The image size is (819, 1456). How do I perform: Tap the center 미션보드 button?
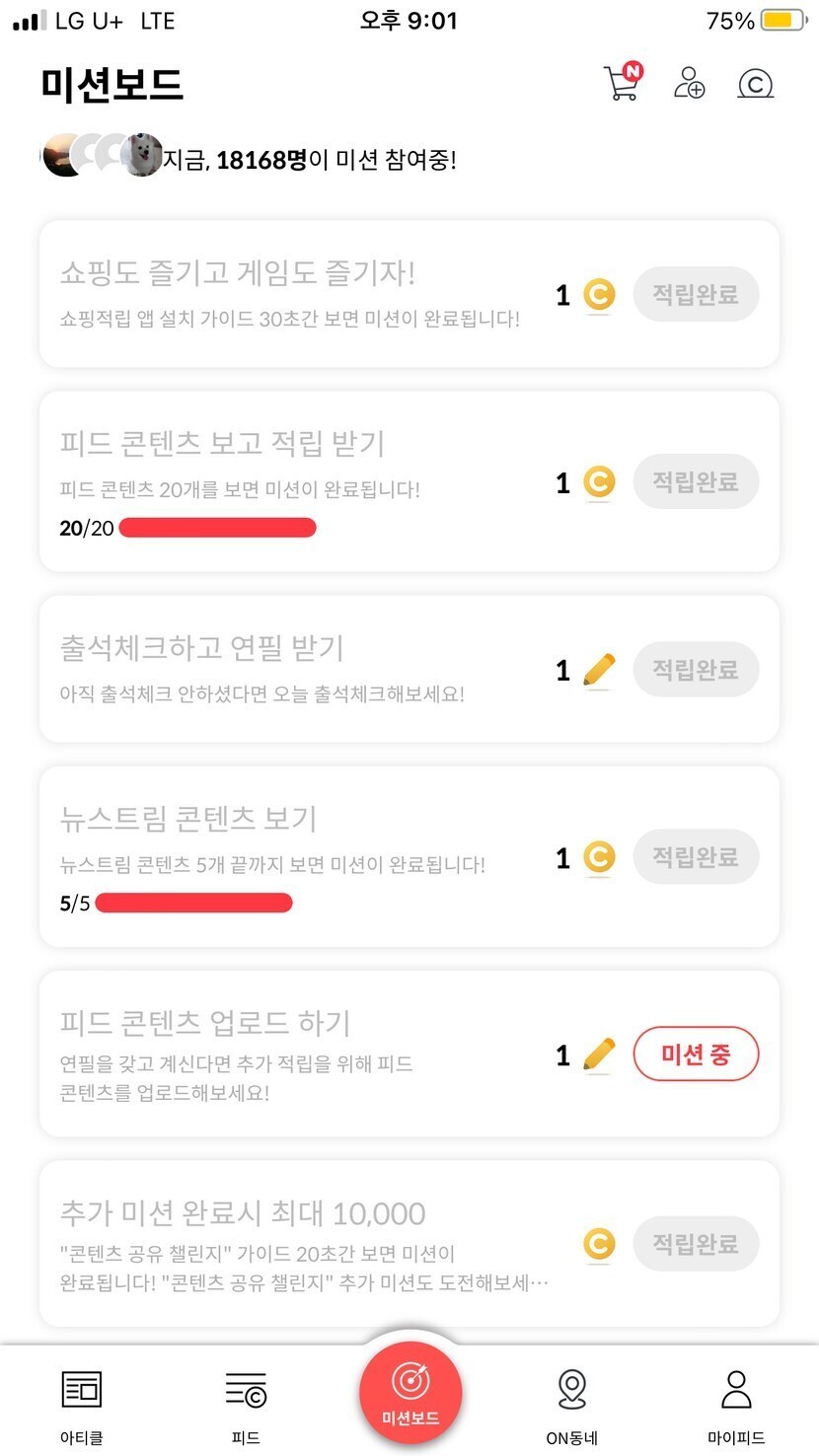(409, 1393)
